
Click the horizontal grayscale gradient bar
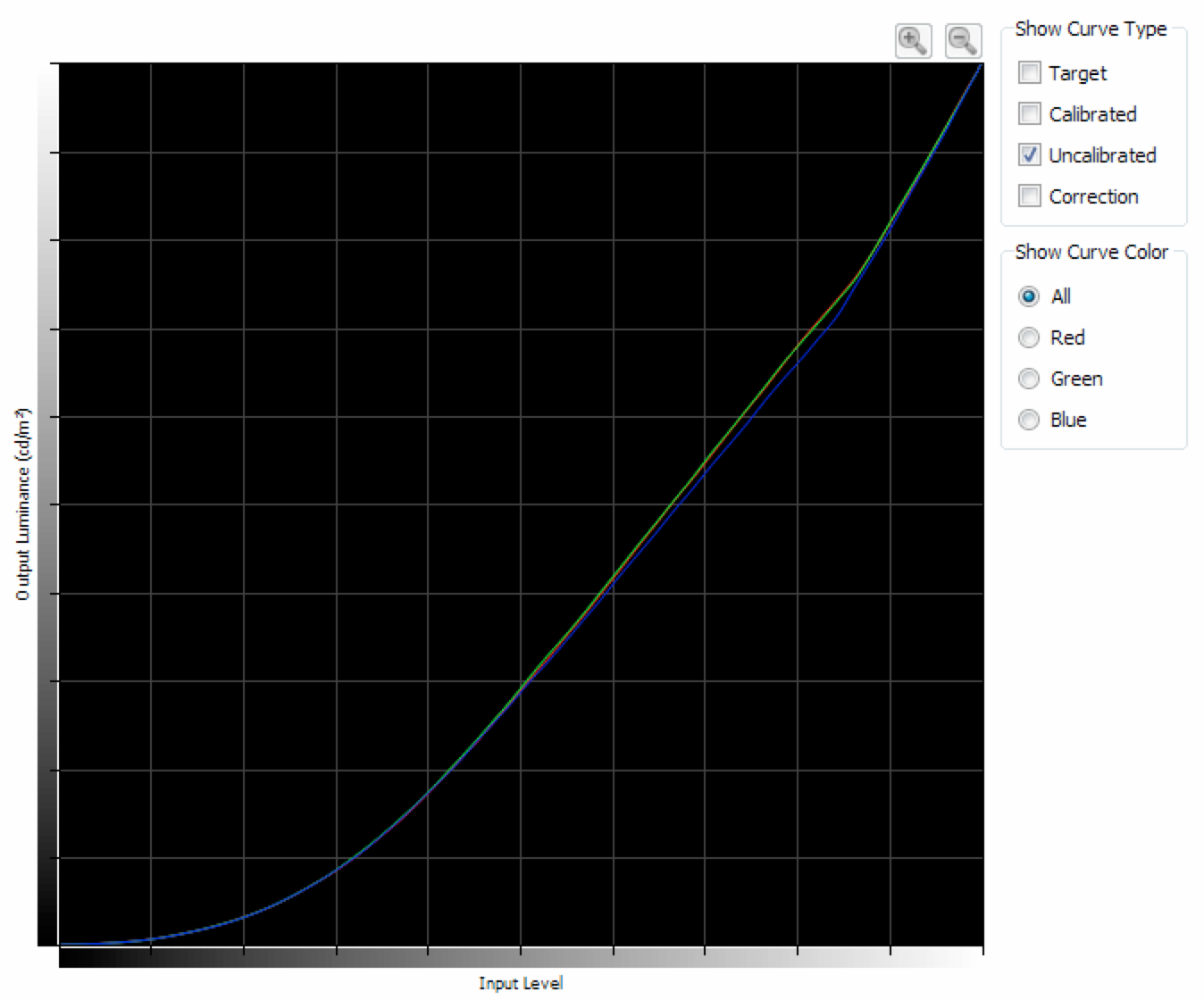coord(521,958)
